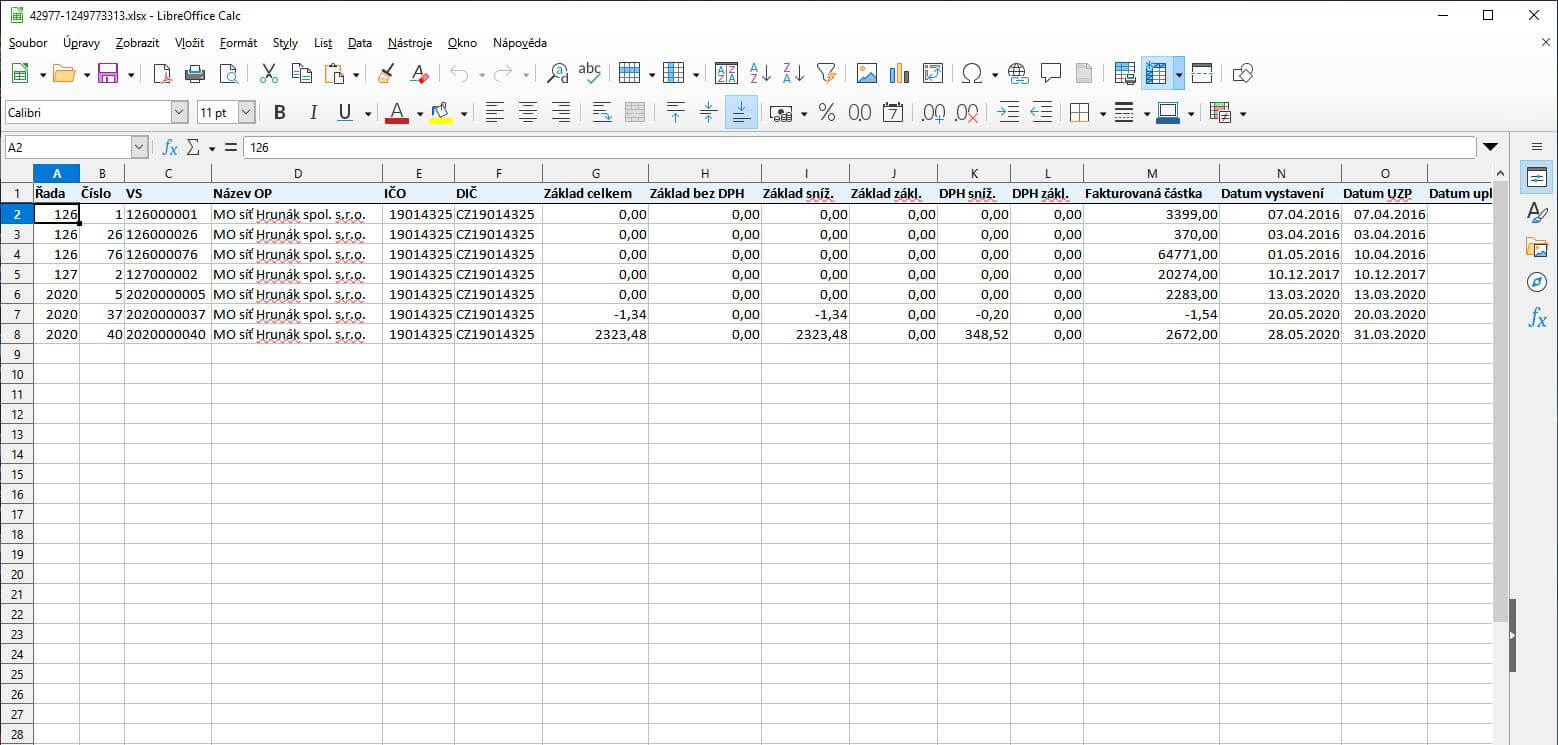Align cell text left
Screen dimensions: 1558x745
click(x=494, y=113)
